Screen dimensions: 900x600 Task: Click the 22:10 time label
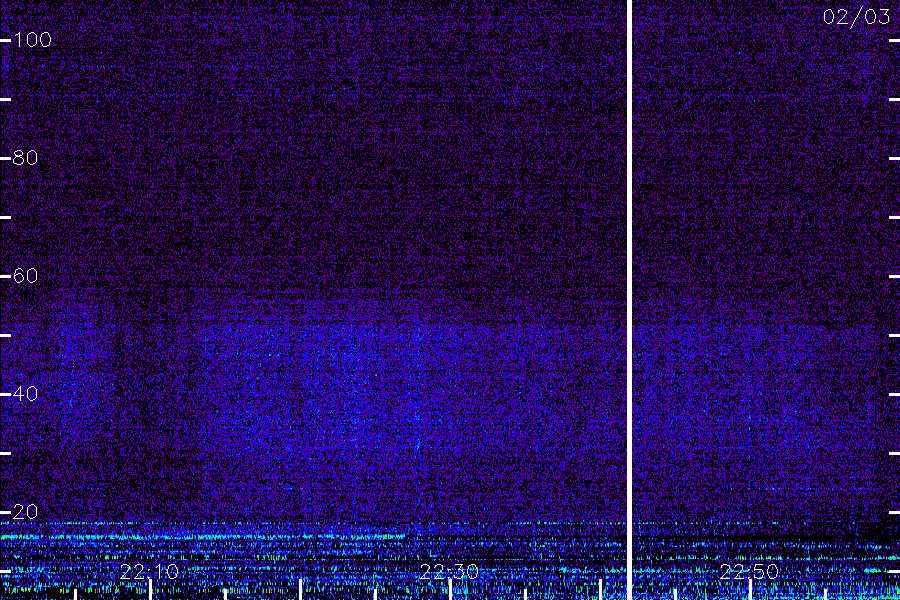pos(149,572)
